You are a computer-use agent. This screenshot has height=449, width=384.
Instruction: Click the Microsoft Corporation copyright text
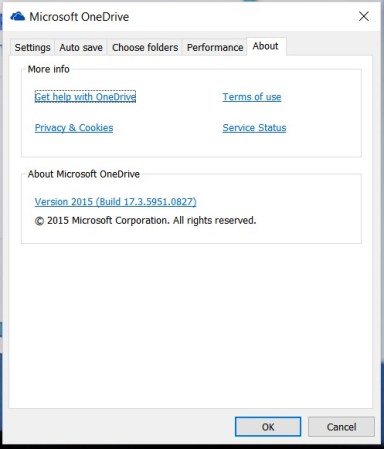pos(145,220)
